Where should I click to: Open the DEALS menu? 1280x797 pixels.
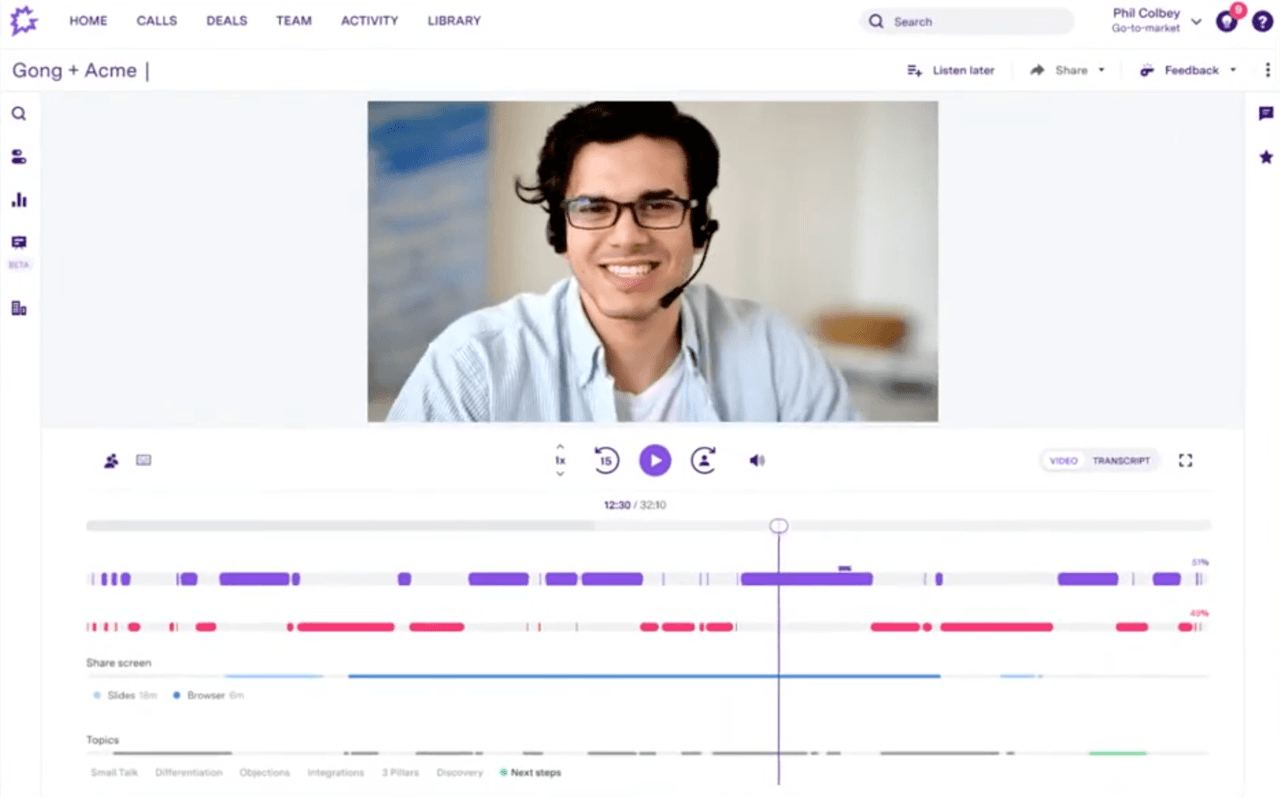(227, 20)
